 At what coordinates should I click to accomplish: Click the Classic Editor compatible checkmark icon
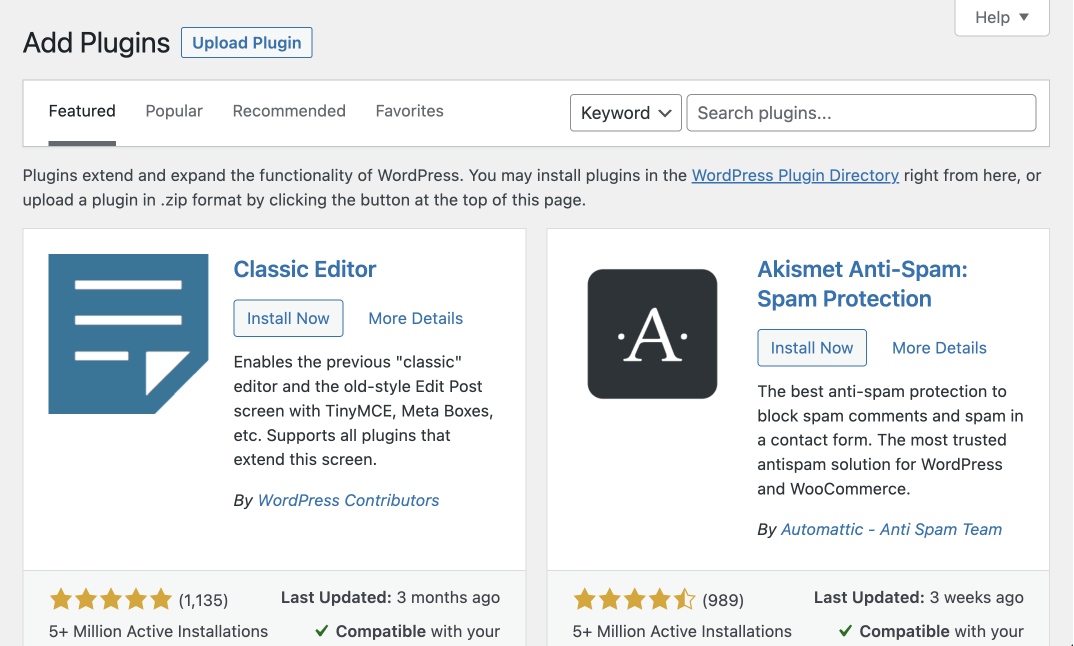pos(321,630)
